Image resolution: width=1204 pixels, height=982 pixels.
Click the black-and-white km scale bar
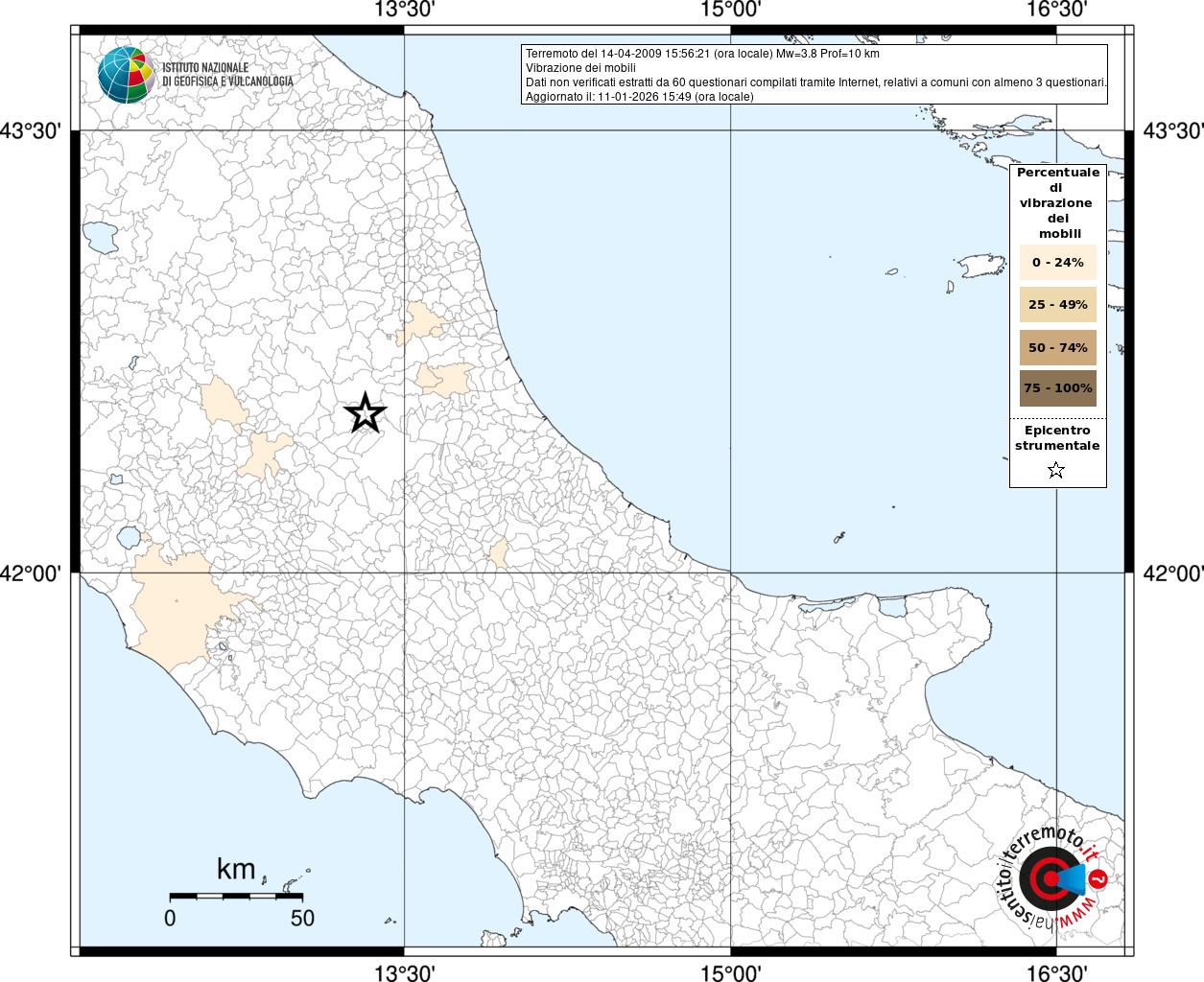click(236, 896)
